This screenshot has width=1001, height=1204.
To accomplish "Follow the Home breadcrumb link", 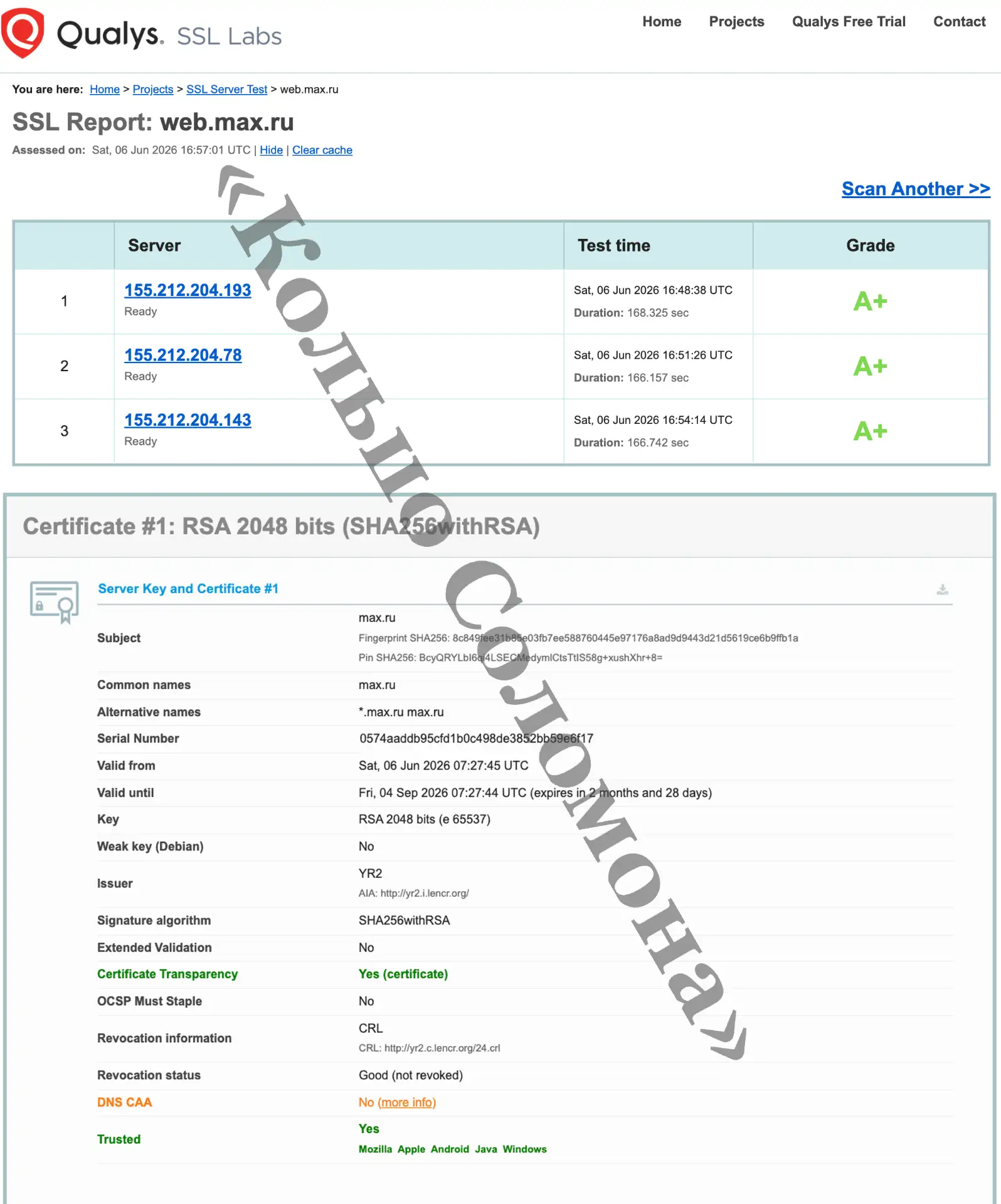I will coord(105,89).
